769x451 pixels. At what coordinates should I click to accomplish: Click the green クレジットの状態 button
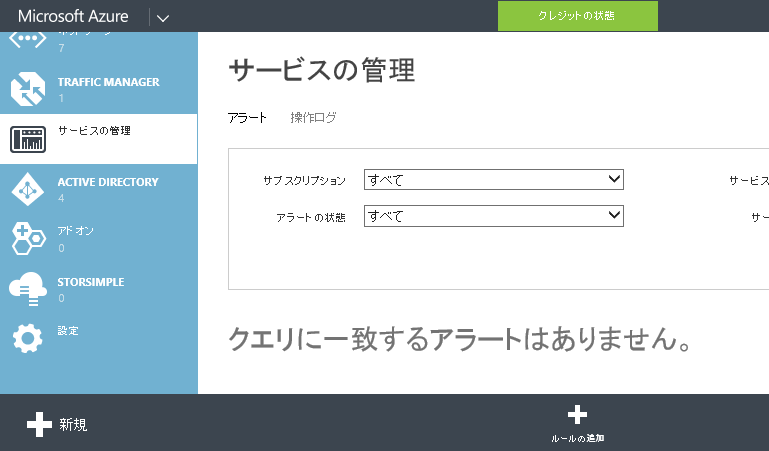[x=578, y=16]
